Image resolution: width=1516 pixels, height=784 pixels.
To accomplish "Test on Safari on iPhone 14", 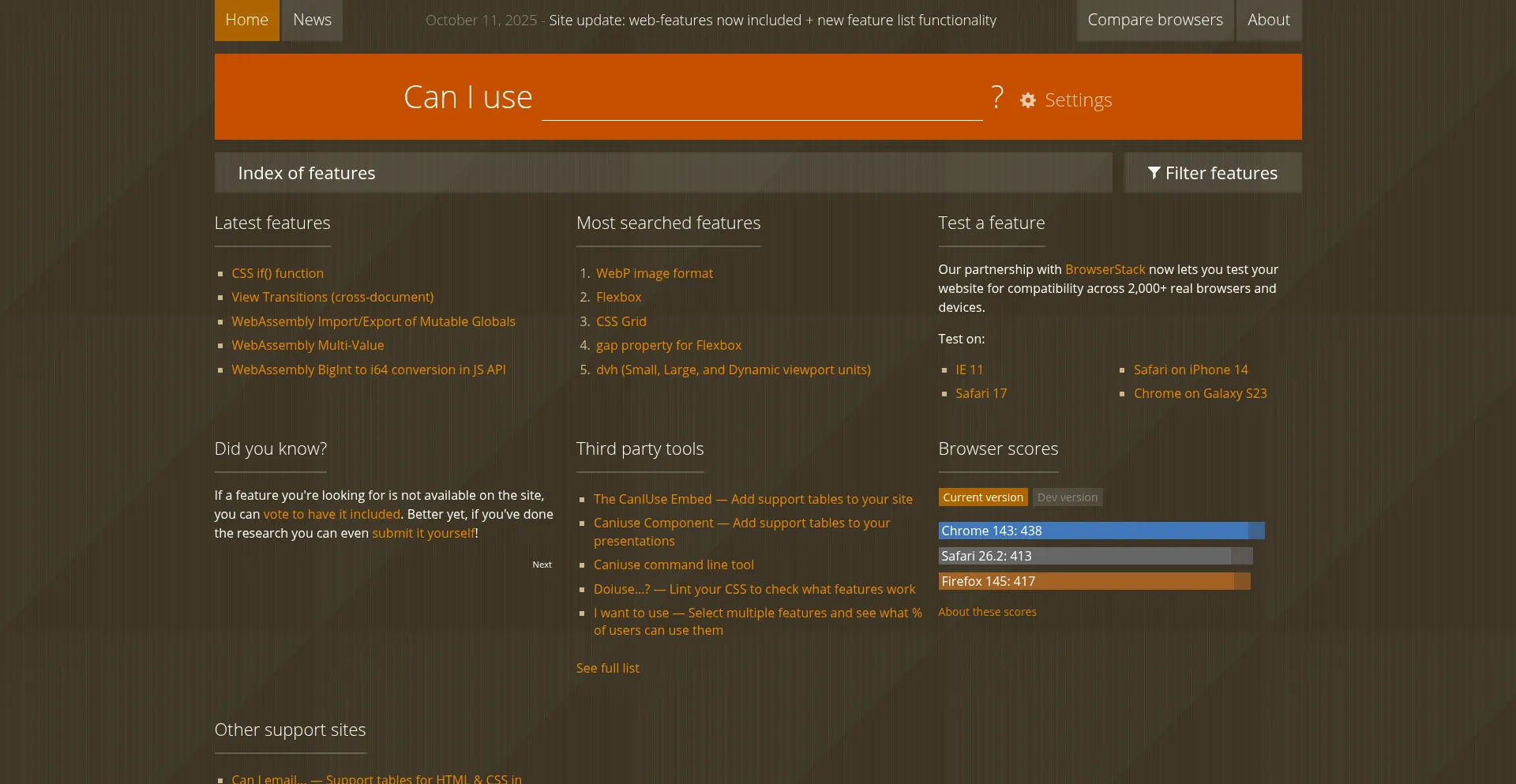I will (x=1190, y=369).
